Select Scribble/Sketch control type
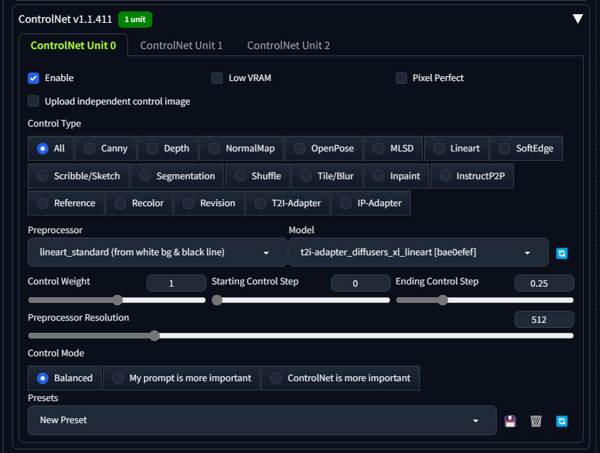Viewport: 600px width, 453px height. click(x=78, y=176)
